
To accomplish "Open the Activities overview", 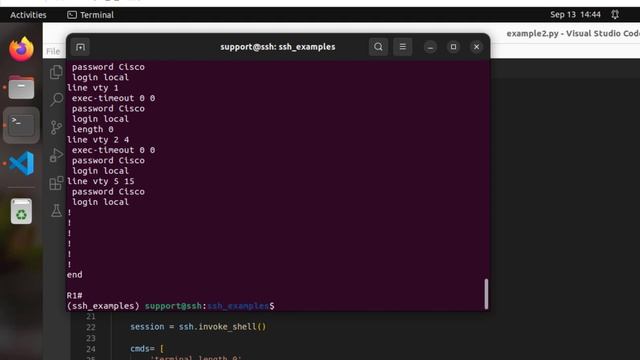I will pyautogui.click(x=28, y=15).
